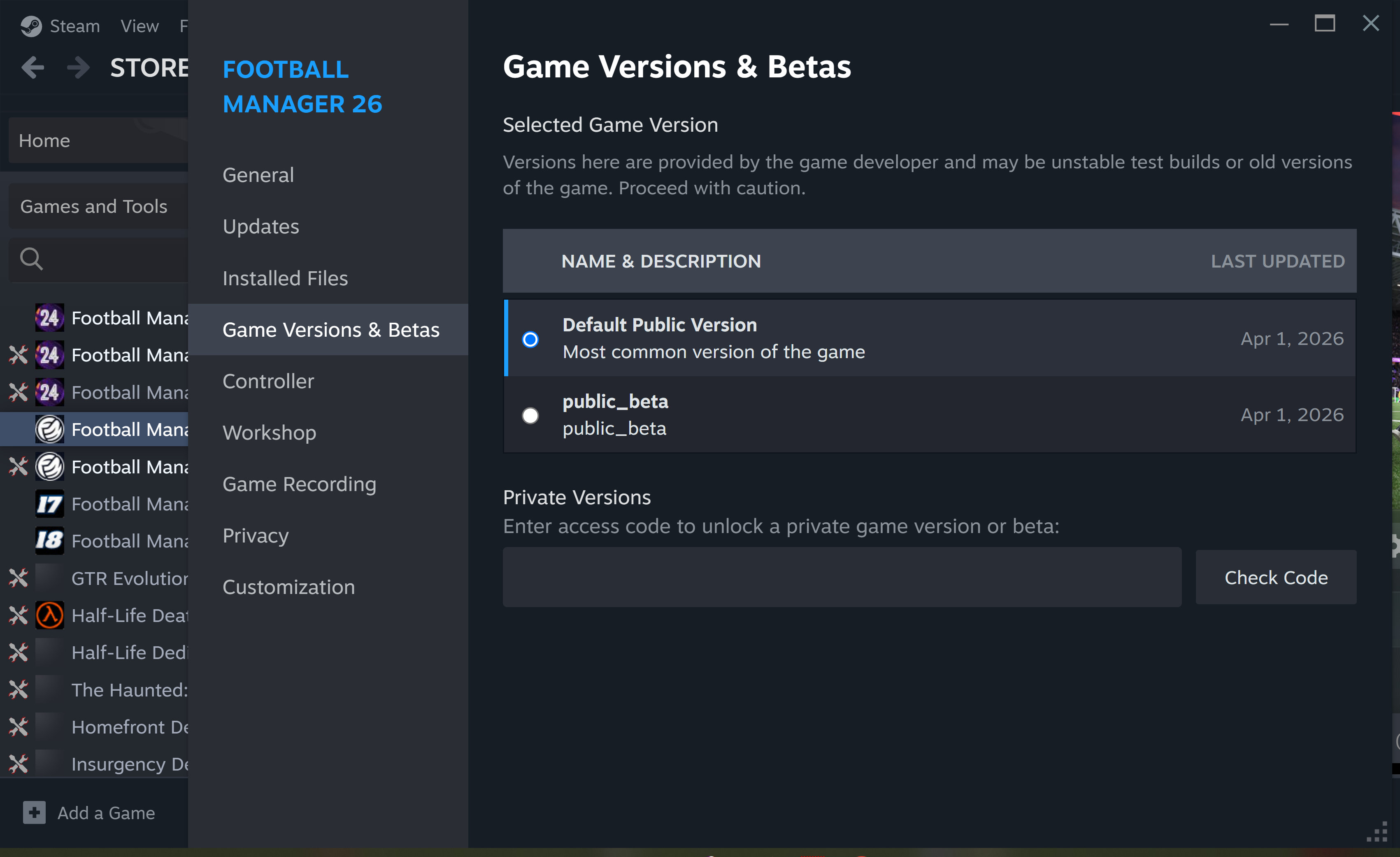Viewport: 1400px width, 857px height.
Task: Select the Half-Life Dedi library entry
Action: pos(94,653)
